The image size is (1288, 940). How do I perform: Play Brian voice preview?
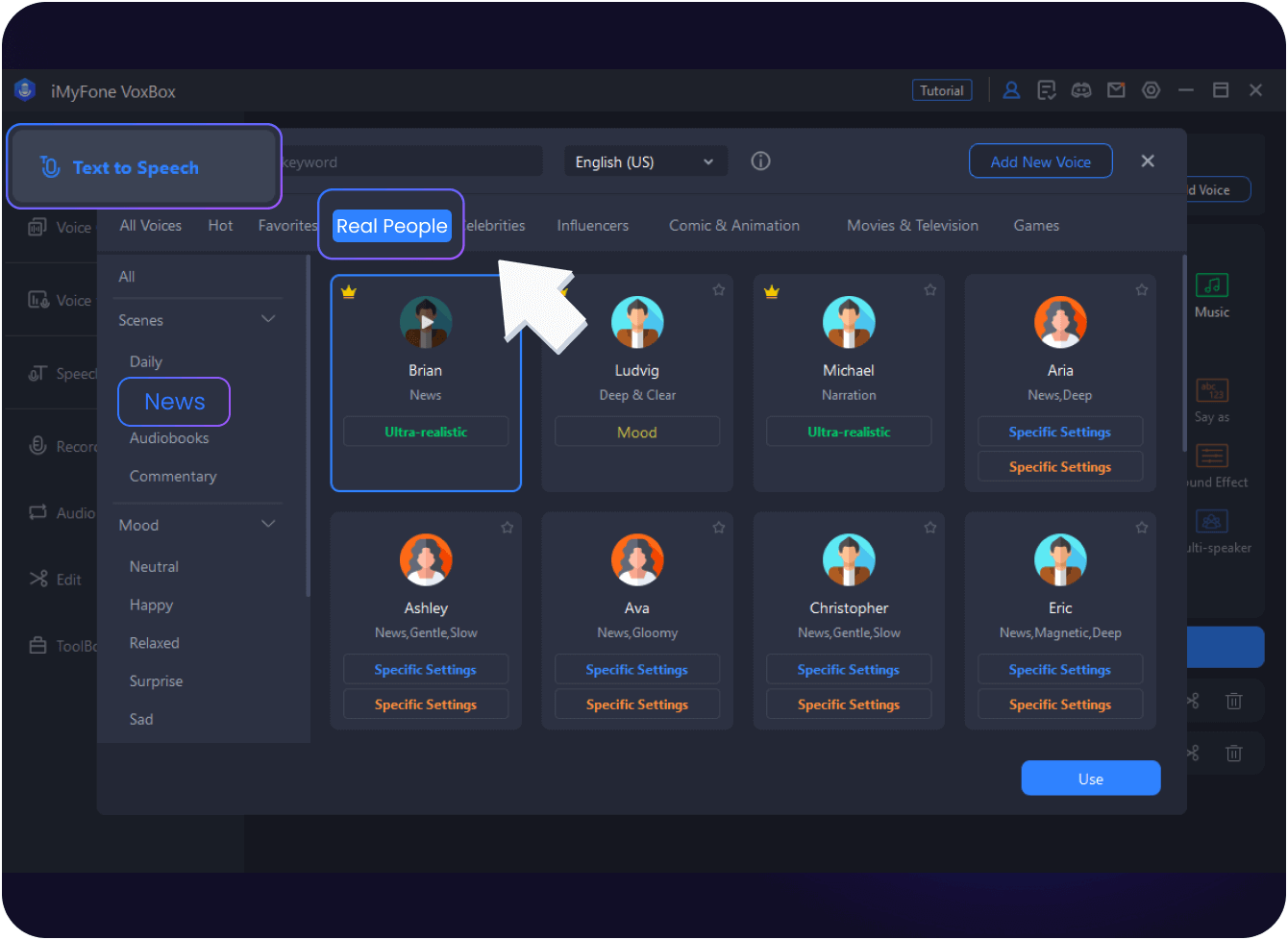coord(426,322)
